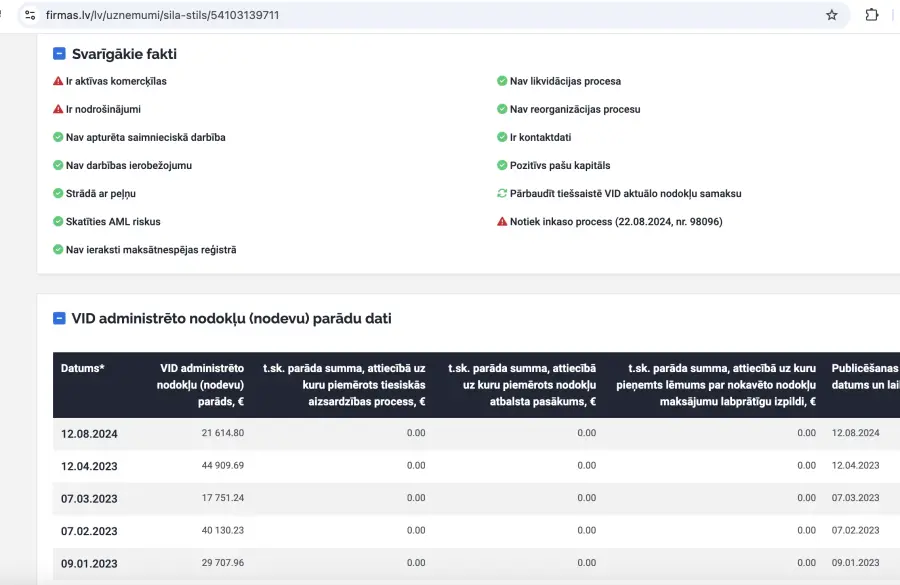Click the Nav darbības ierobežojumu text
This screenshot has height=585, width=900.
129,166
